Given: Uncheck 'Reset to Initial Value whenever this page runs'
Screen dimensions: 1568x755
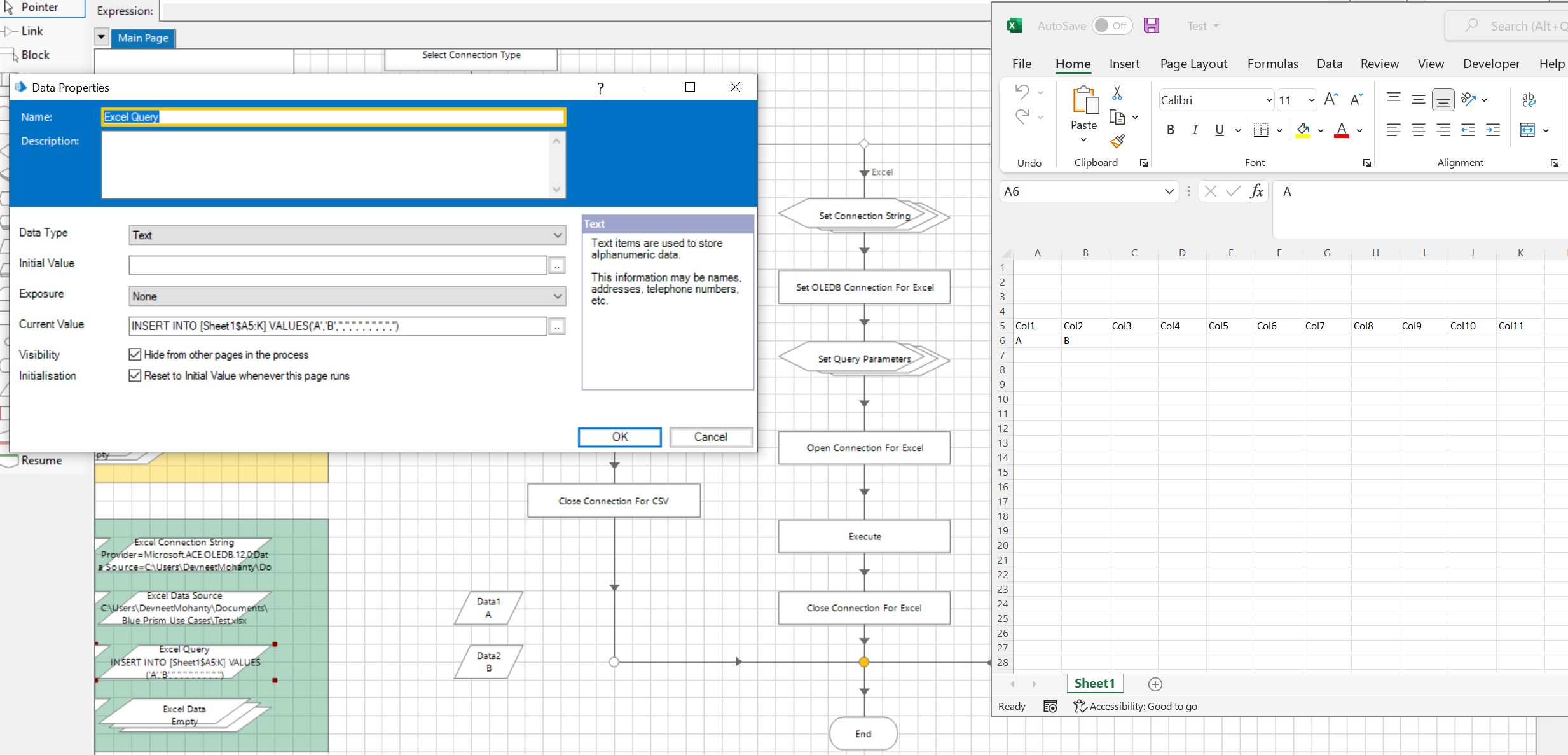Looking at the screenshot, I should pyautogui.click(x=134, y=375).
